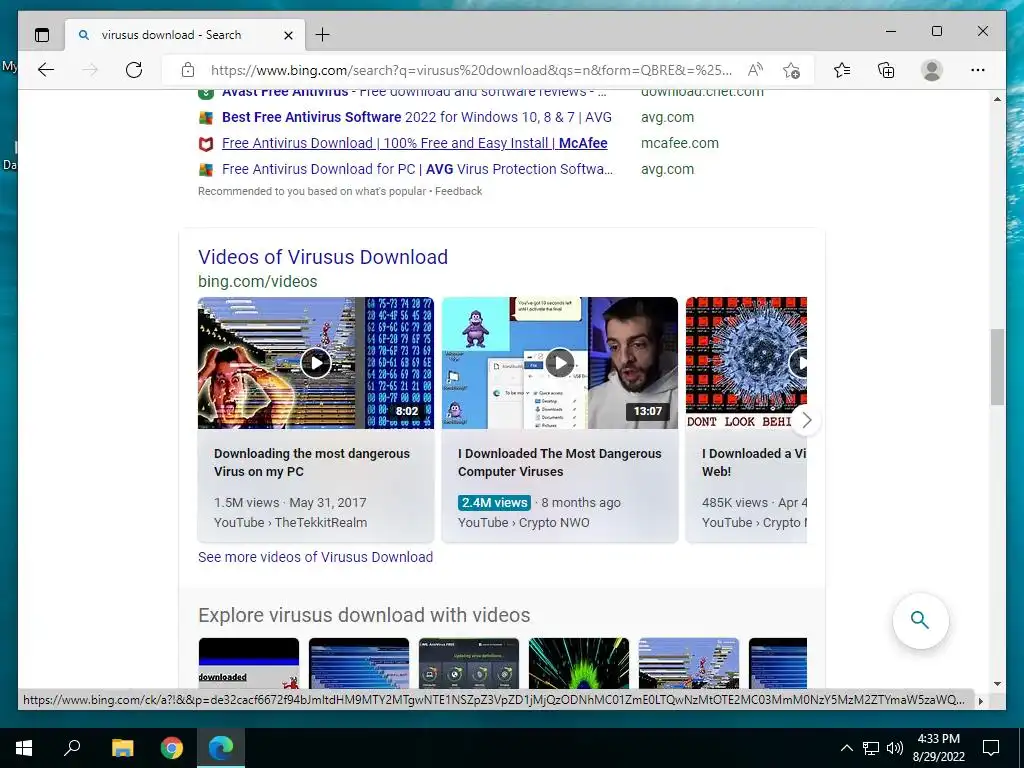Click See more videos of Virusus Download
Screen dimensions: 1024x768
[x=315, y=557]
